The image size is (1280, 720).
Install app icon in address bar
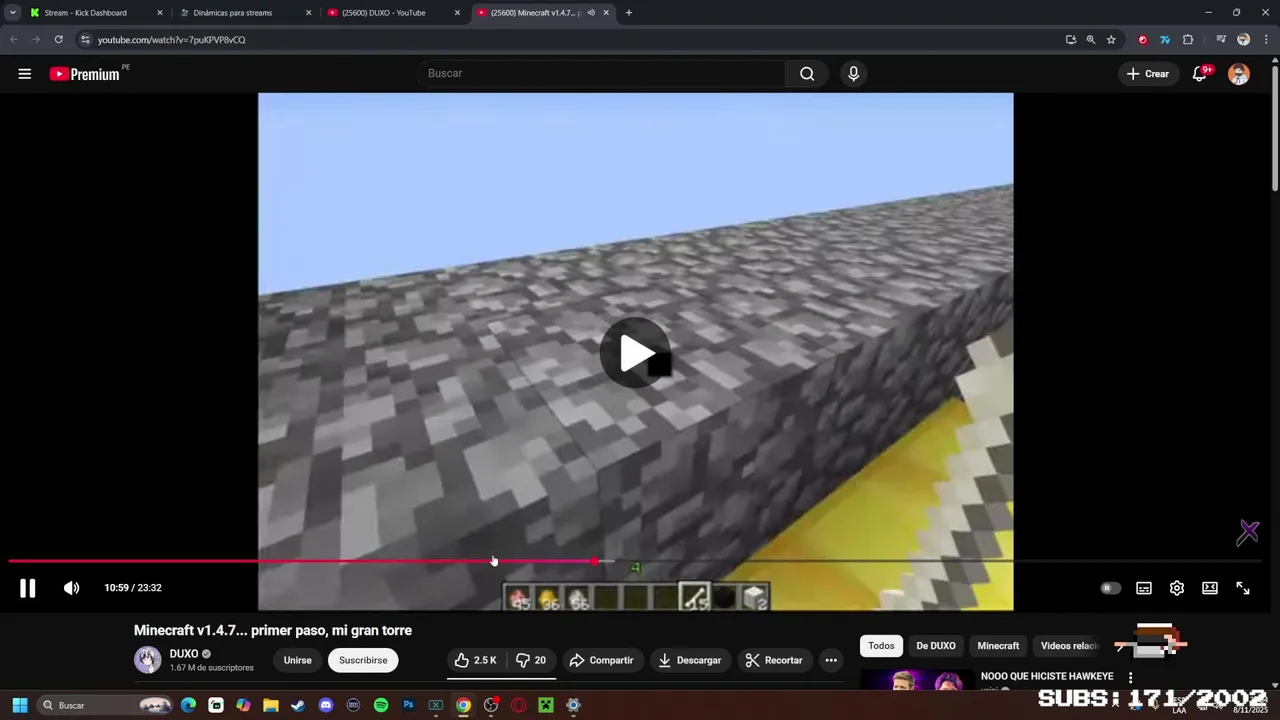click(1071, 40)
